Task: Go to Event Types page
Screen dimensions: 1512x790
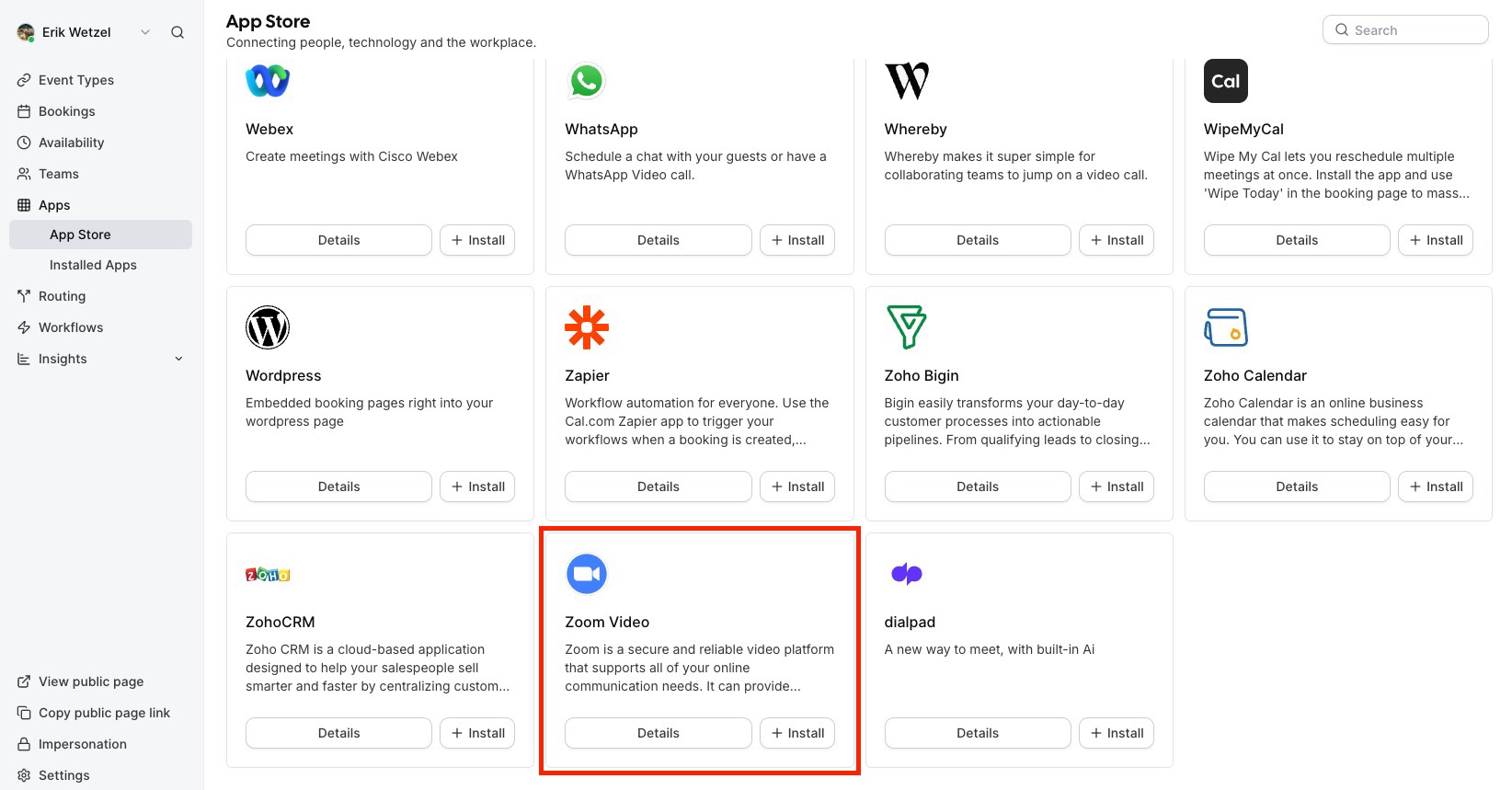Action: click(x=76, y=80)
